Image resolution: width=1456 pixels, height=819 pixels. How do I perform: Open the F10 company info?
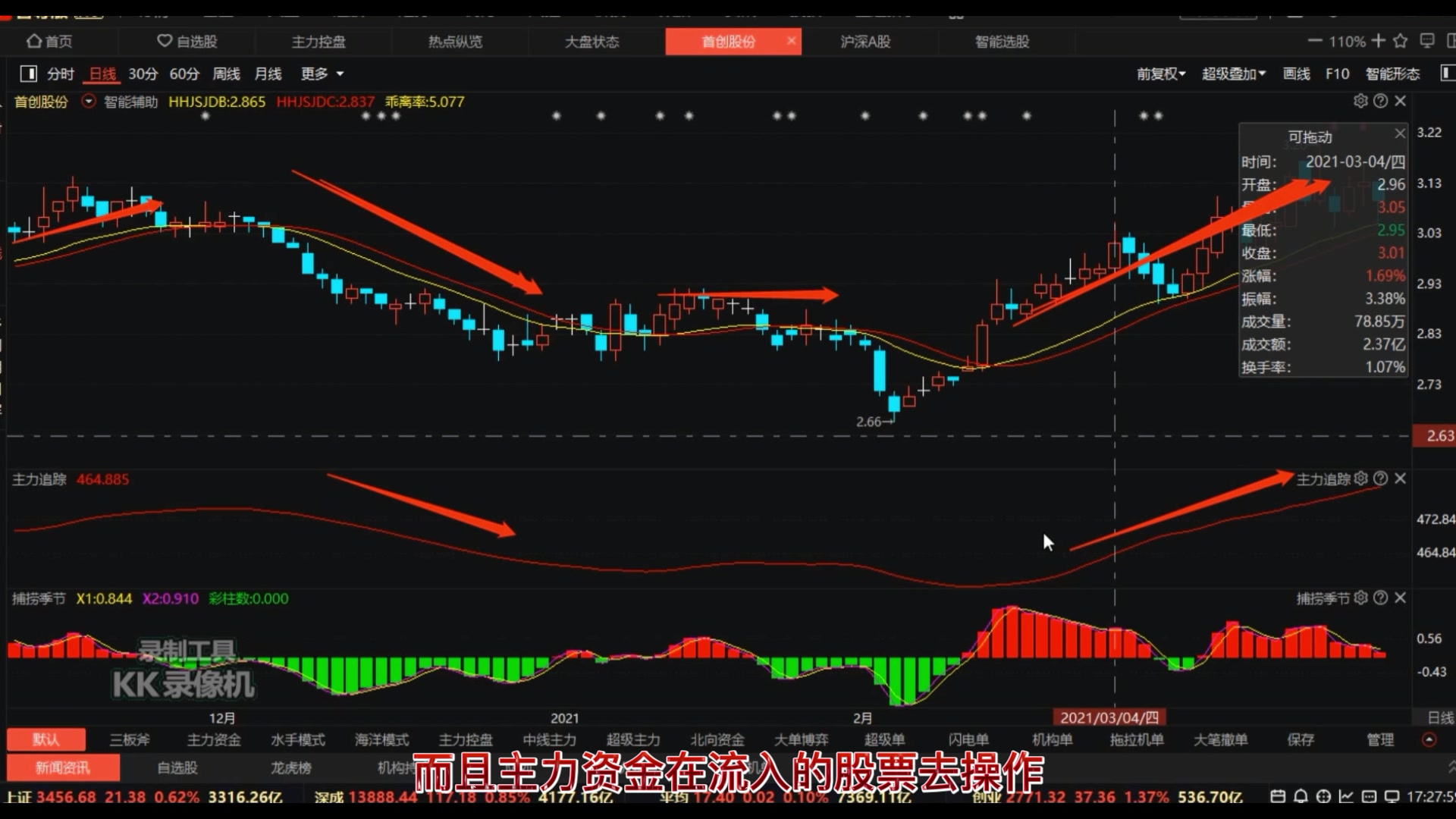(1337, 74)
